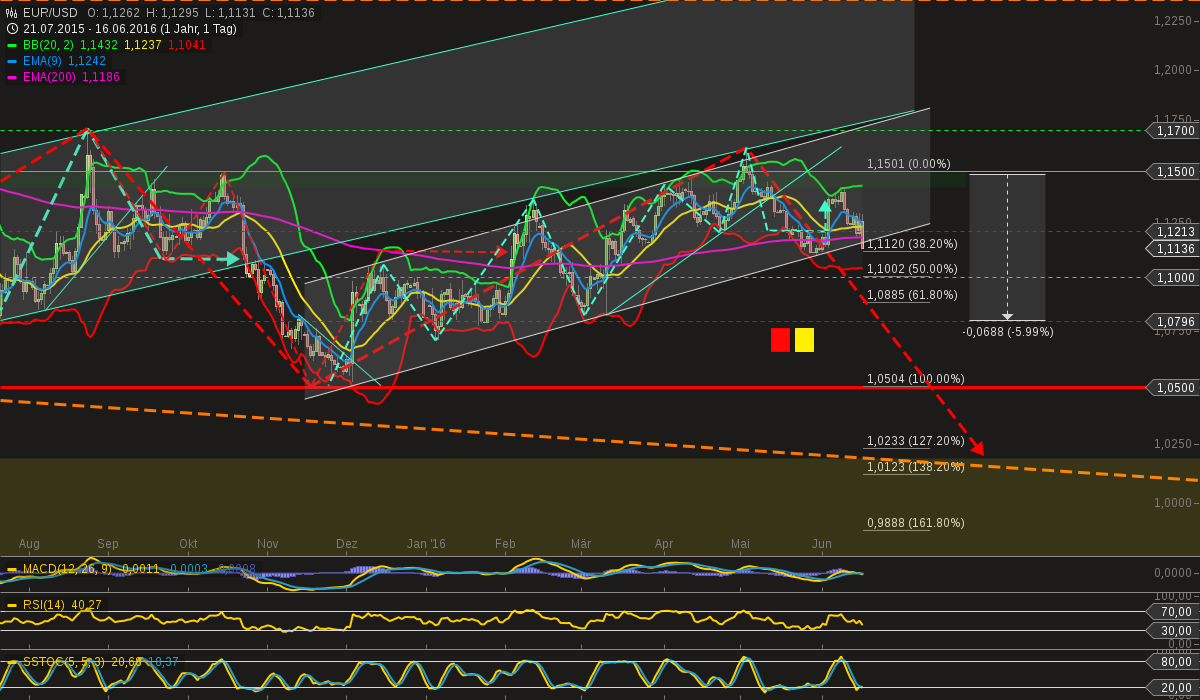
Task: Click the teal dashed right-pointing arrow in October
Action: coord(233,258)
